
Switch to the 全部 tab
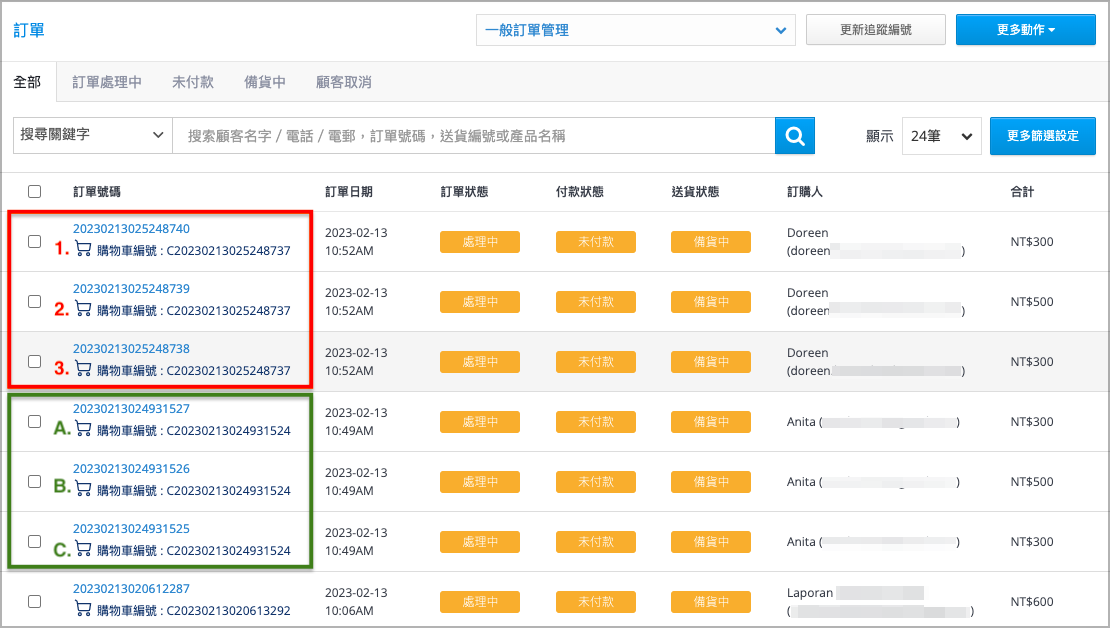click(28, 82)
